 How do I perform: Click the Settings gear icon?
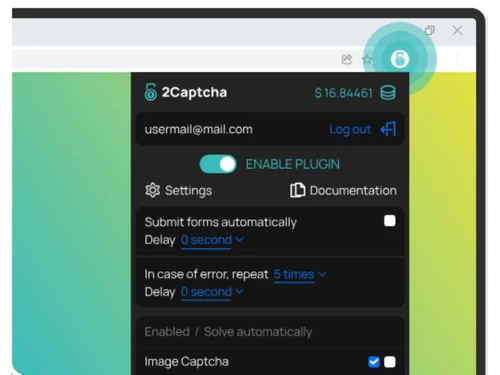click(x=153, y=190)
